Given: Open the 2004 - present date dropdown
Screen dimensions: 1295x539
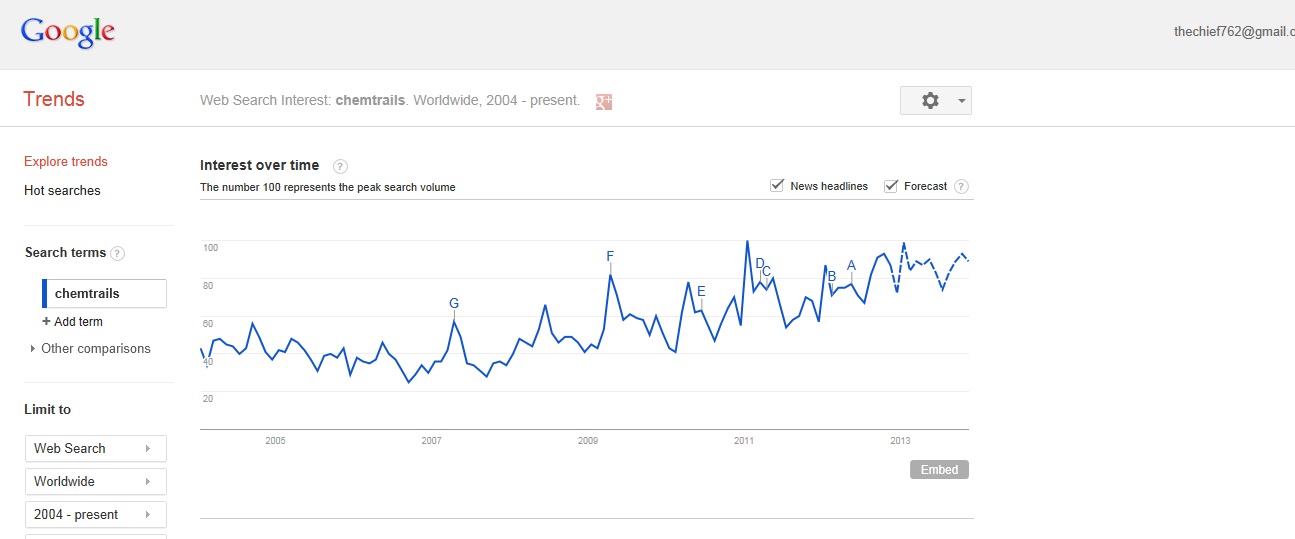Looking at the screenshot, I should click(x=96, y=514).
